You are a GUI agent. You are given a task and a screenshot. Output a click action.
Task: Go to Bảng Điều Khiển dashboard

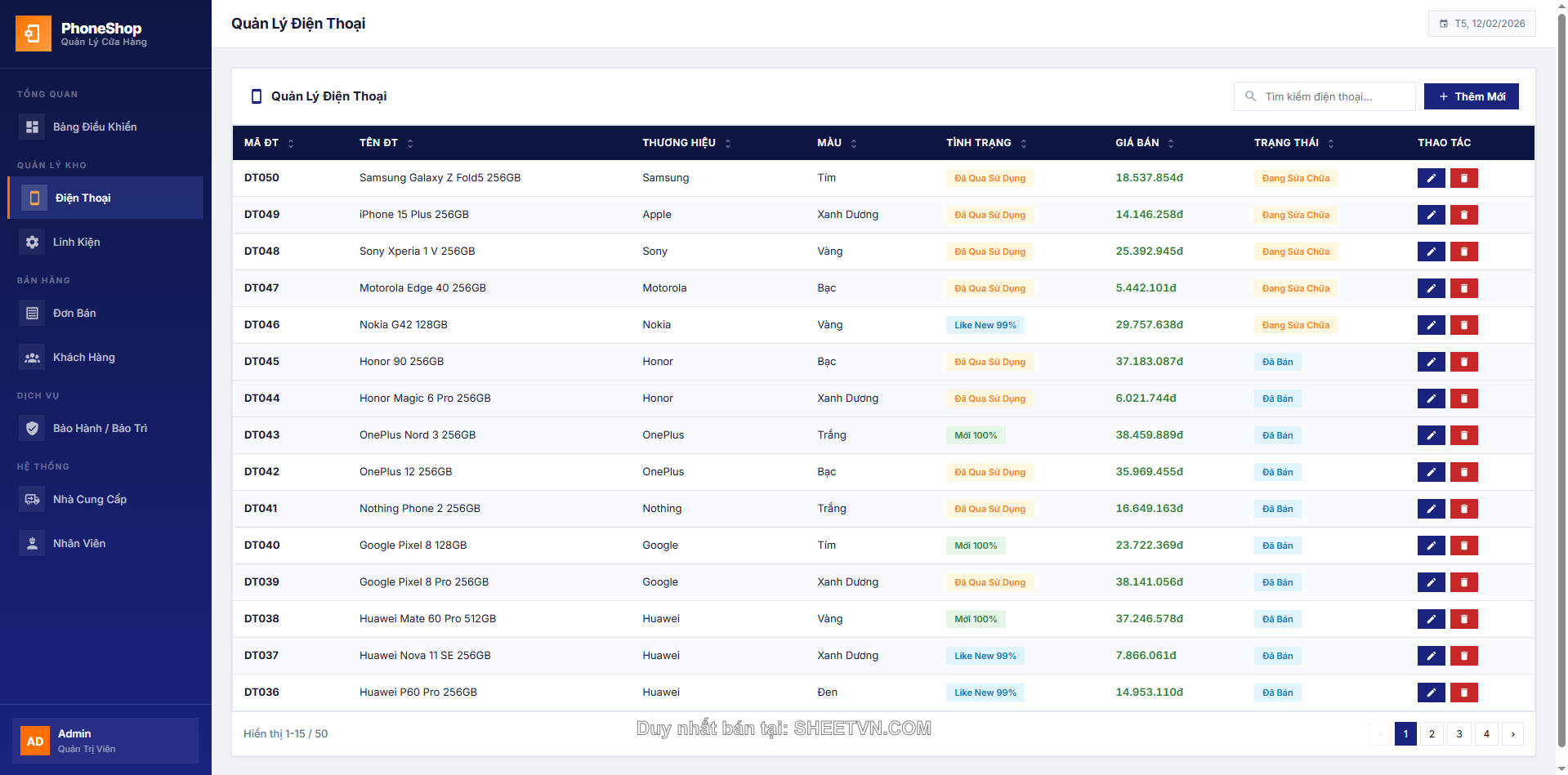pyautogui.click(x=94, y=127)
